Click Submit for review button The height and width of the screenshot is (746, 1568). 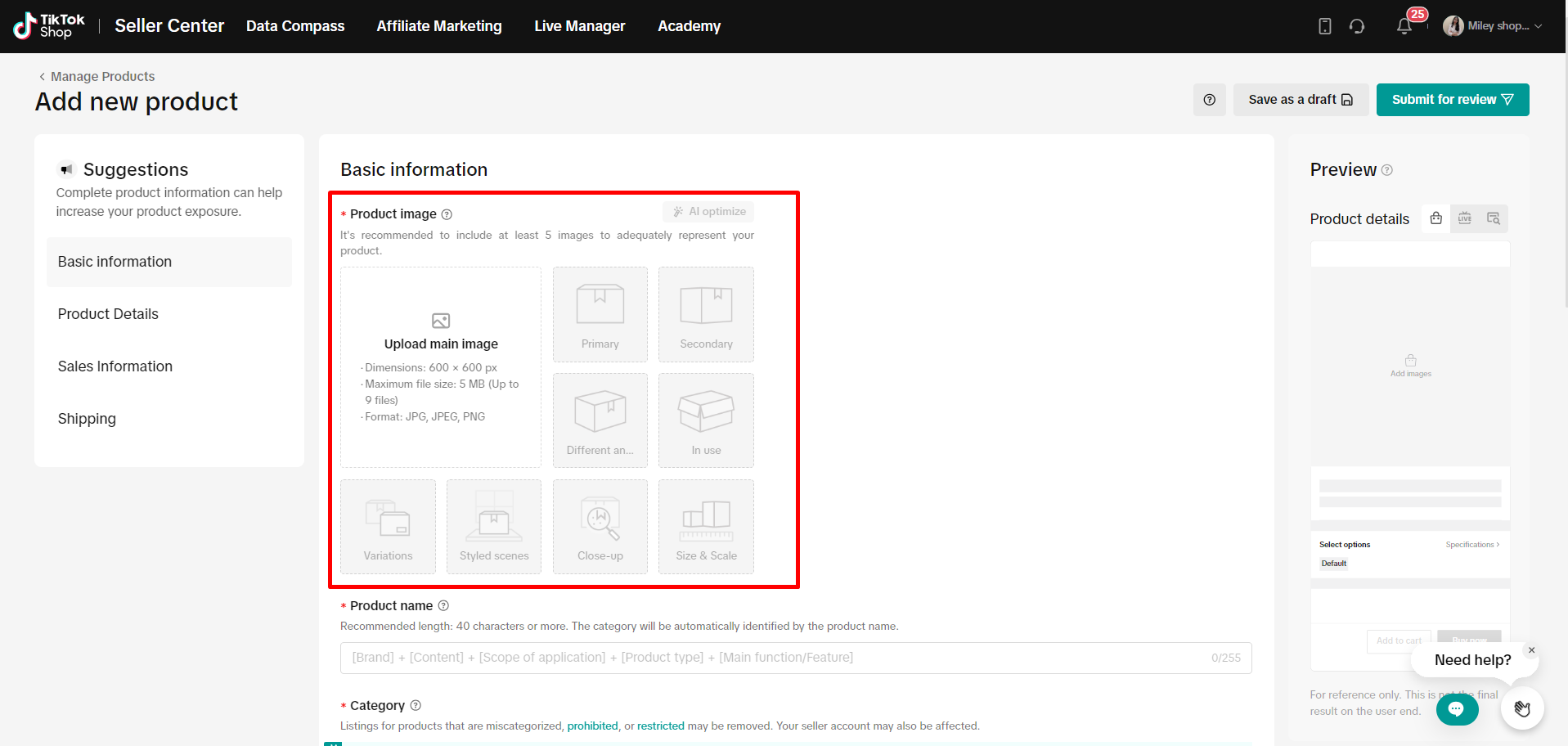[1452, 100]
